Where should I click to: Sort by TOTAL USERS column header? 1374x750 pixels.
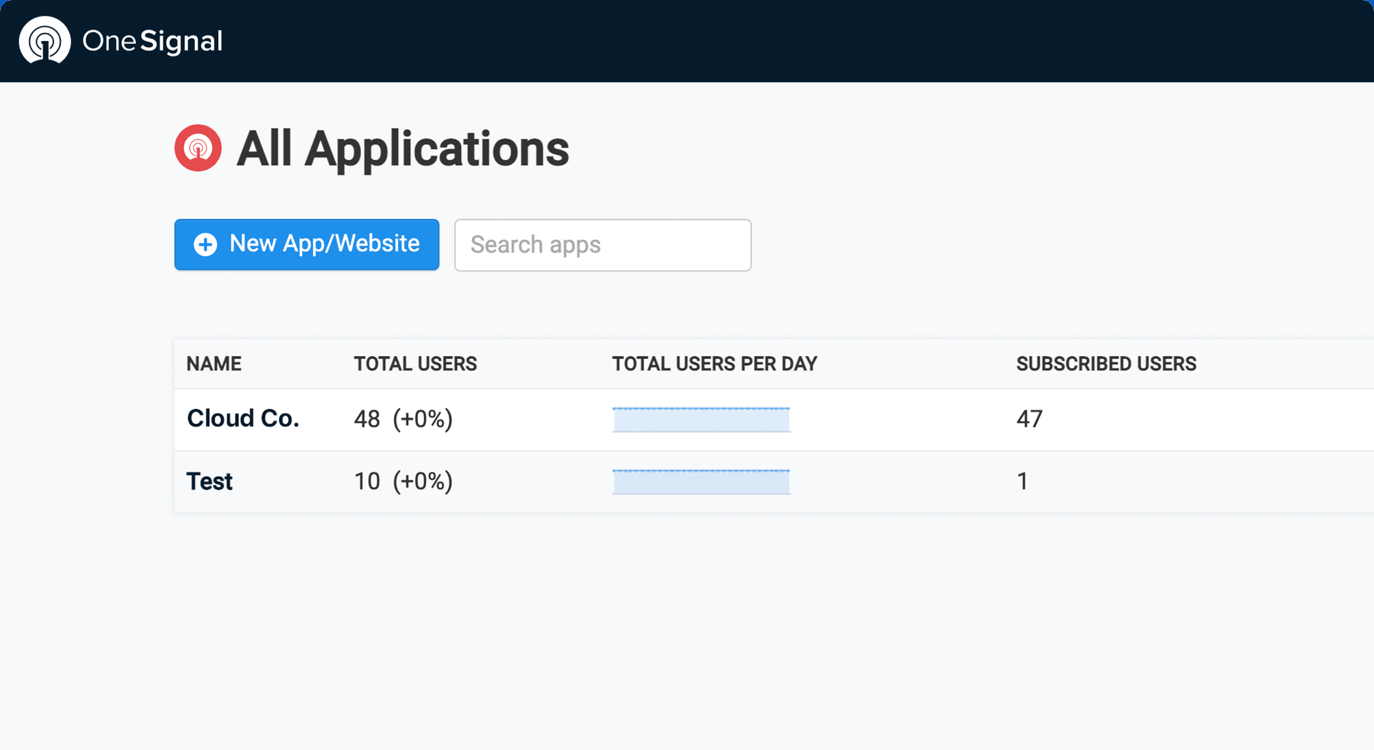coord(415,364)
